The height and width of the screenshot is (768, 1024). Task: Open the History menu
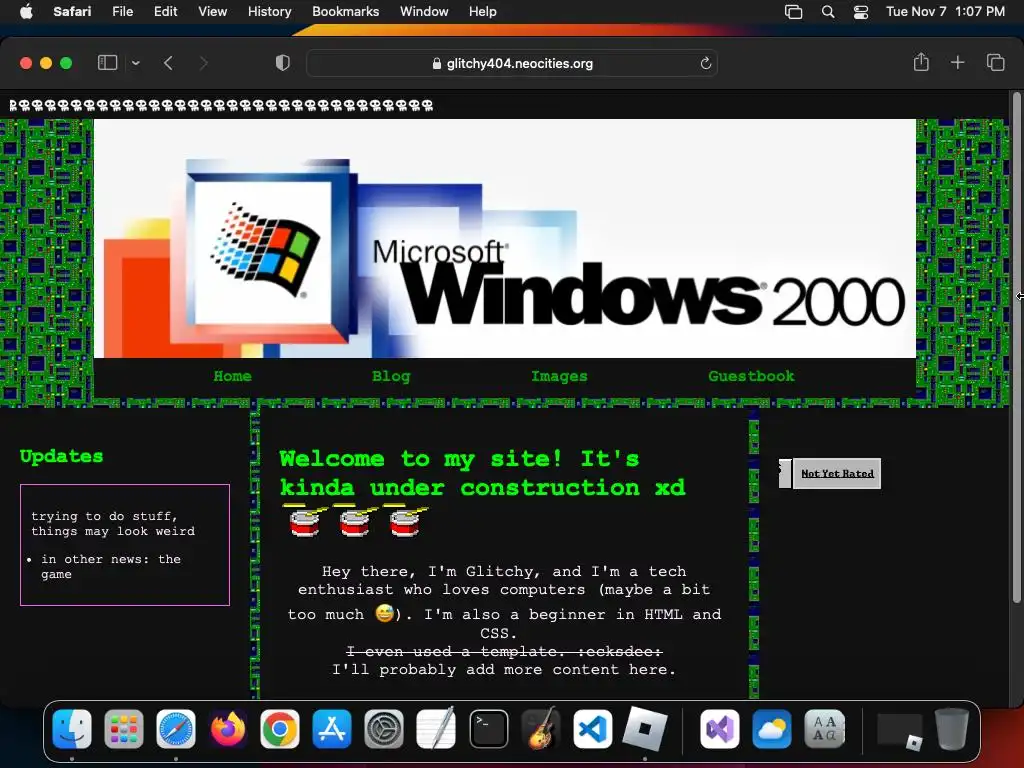(269, 11)
